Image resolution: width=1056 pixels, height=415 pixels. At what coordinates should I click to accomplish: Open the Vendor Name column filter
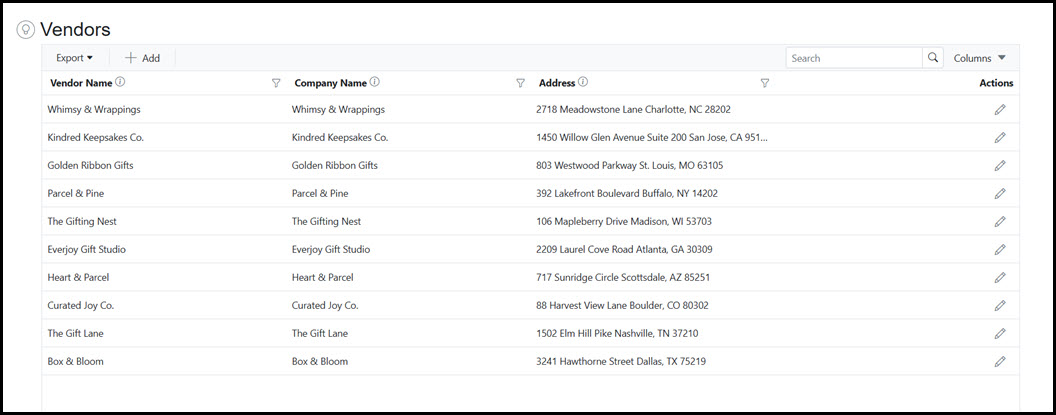pyautogui.click(x=276, y=84)
